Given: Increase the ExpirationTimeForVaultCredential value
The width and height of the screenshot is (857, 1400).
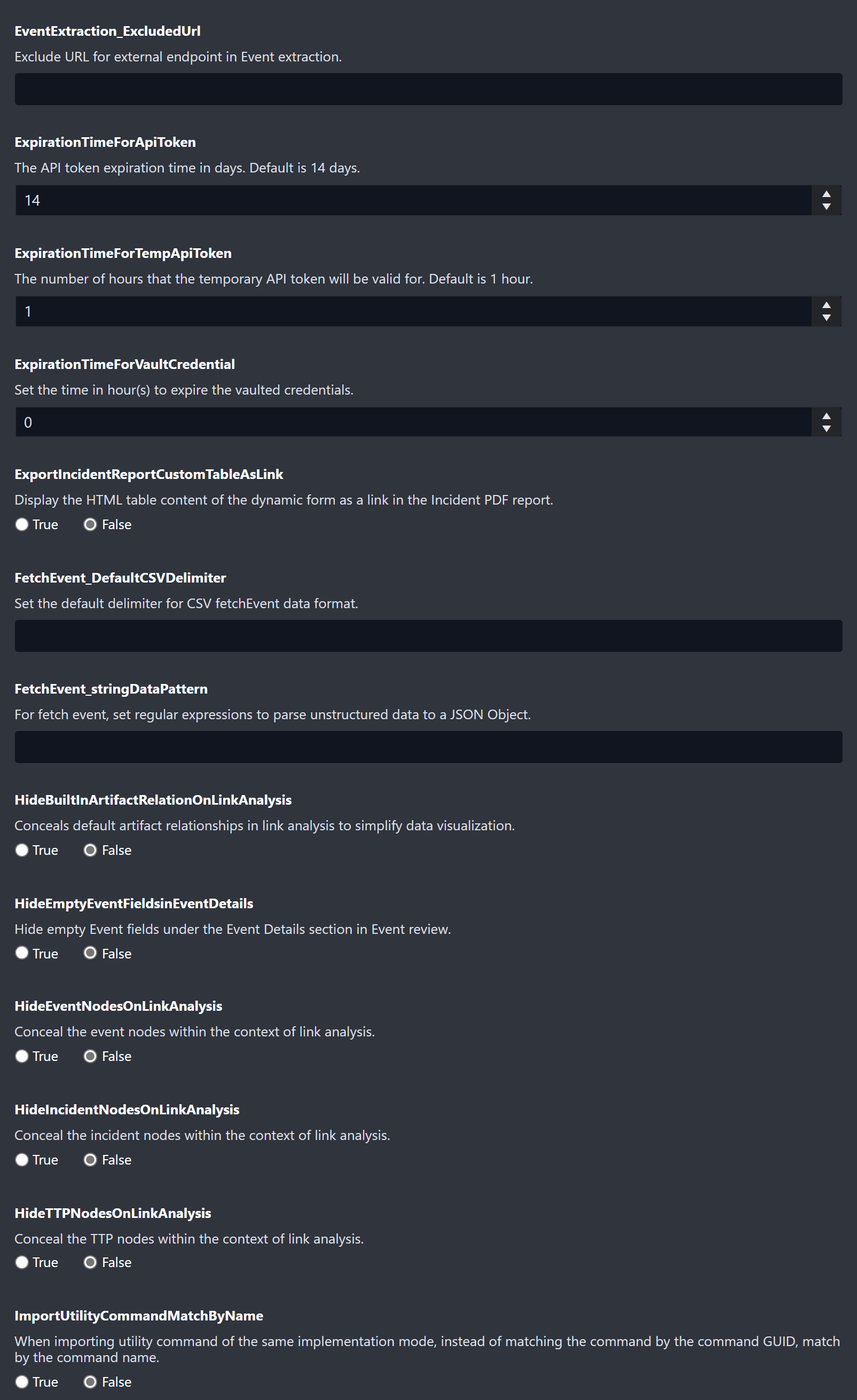Looking at the screenshot, I should click(x=827, y=416).
